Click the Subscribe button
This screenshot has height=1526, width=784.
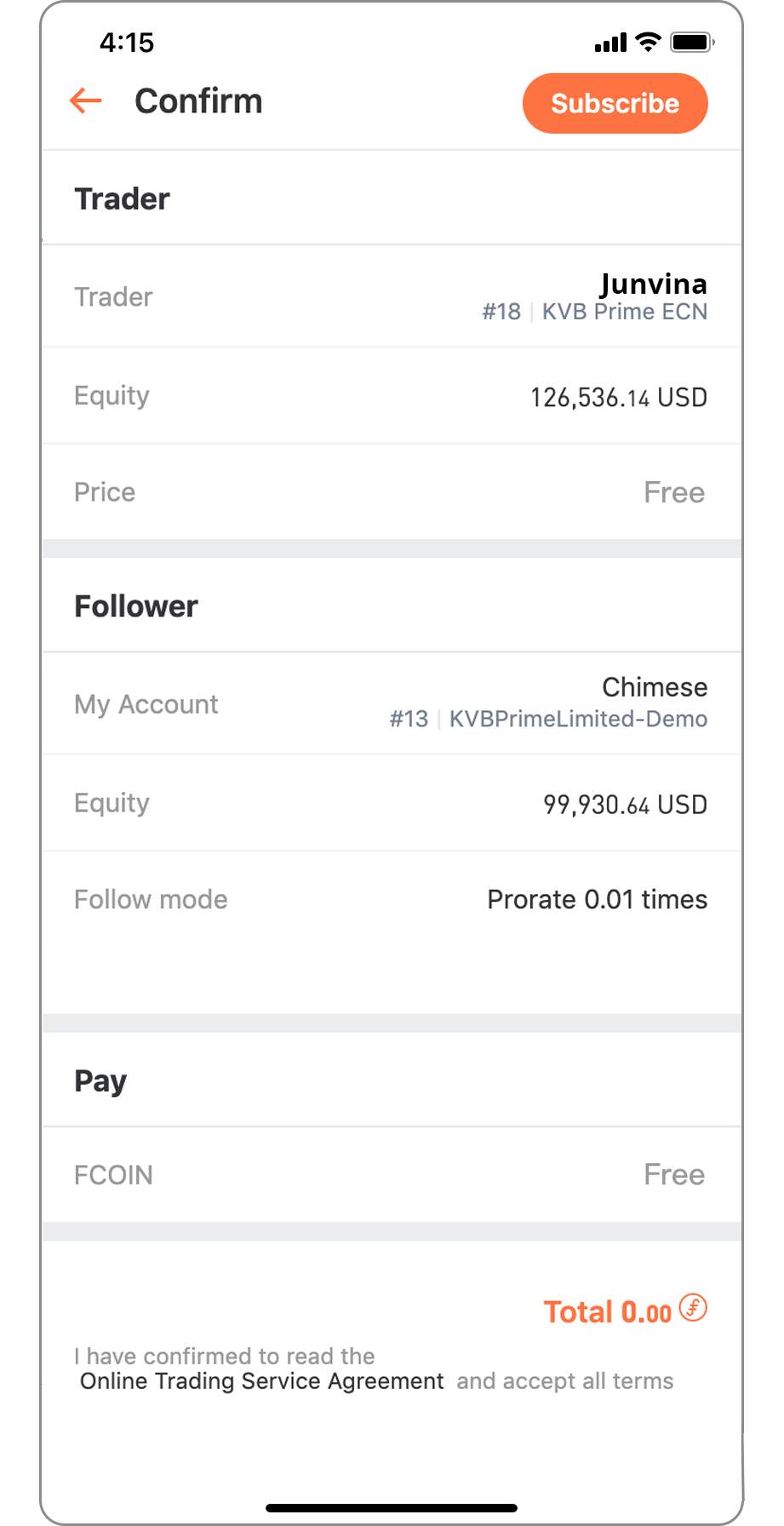(x=615, y=103)
